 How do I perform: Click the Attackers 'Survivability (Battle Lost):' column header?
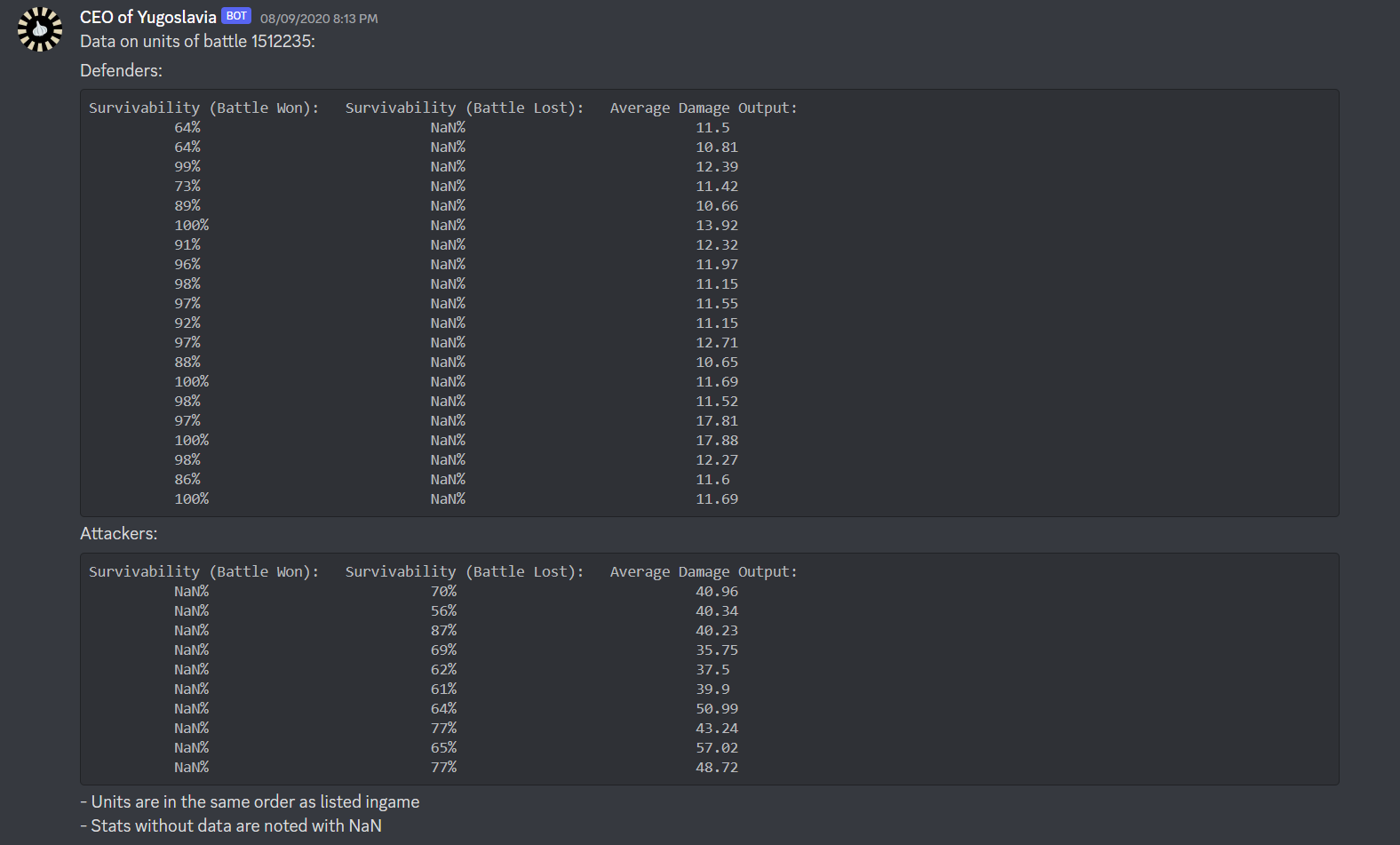[x=464, y=571]
